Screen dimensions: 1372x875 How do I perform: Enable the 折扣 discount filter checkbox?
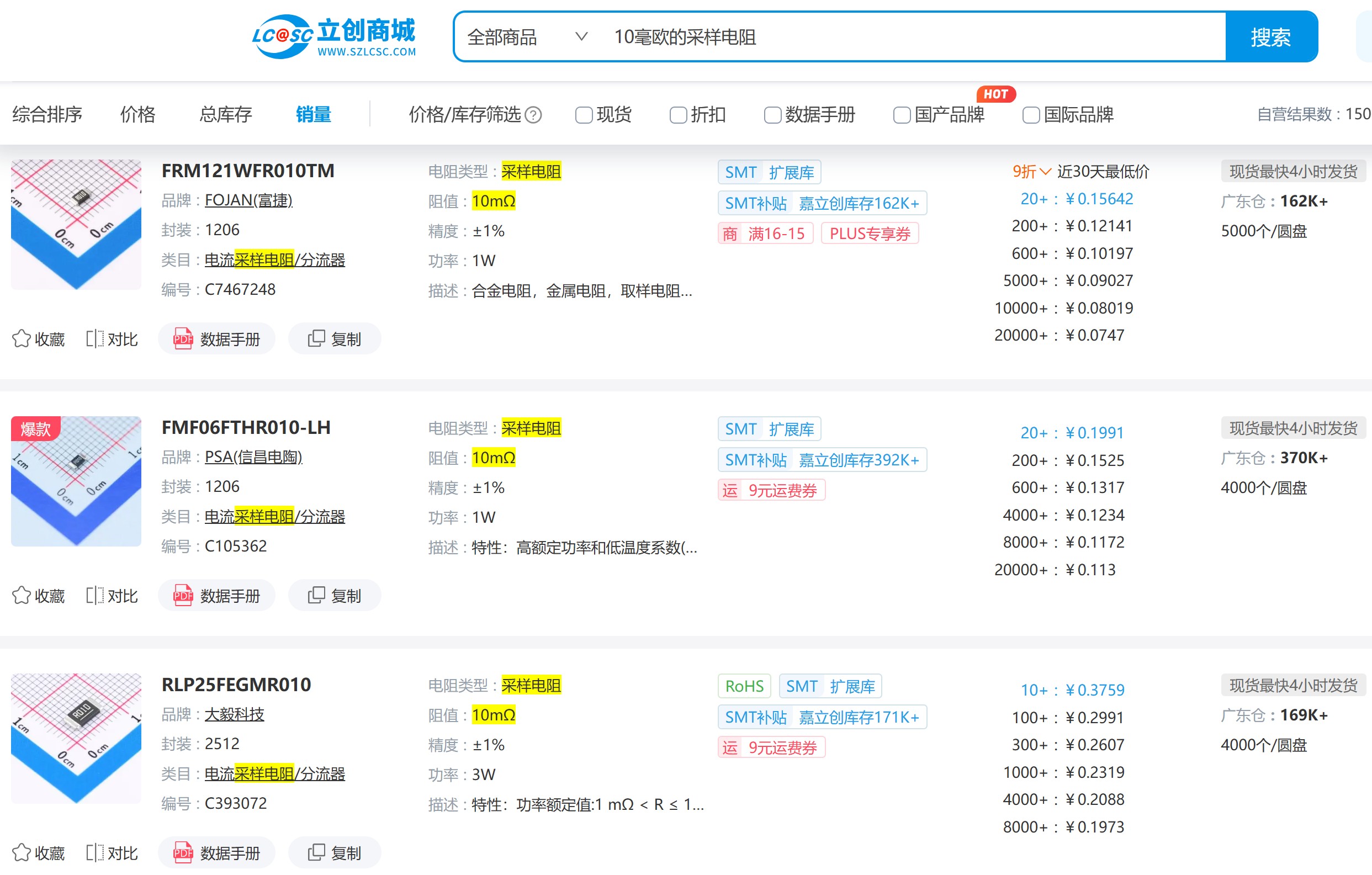[677, 115]
